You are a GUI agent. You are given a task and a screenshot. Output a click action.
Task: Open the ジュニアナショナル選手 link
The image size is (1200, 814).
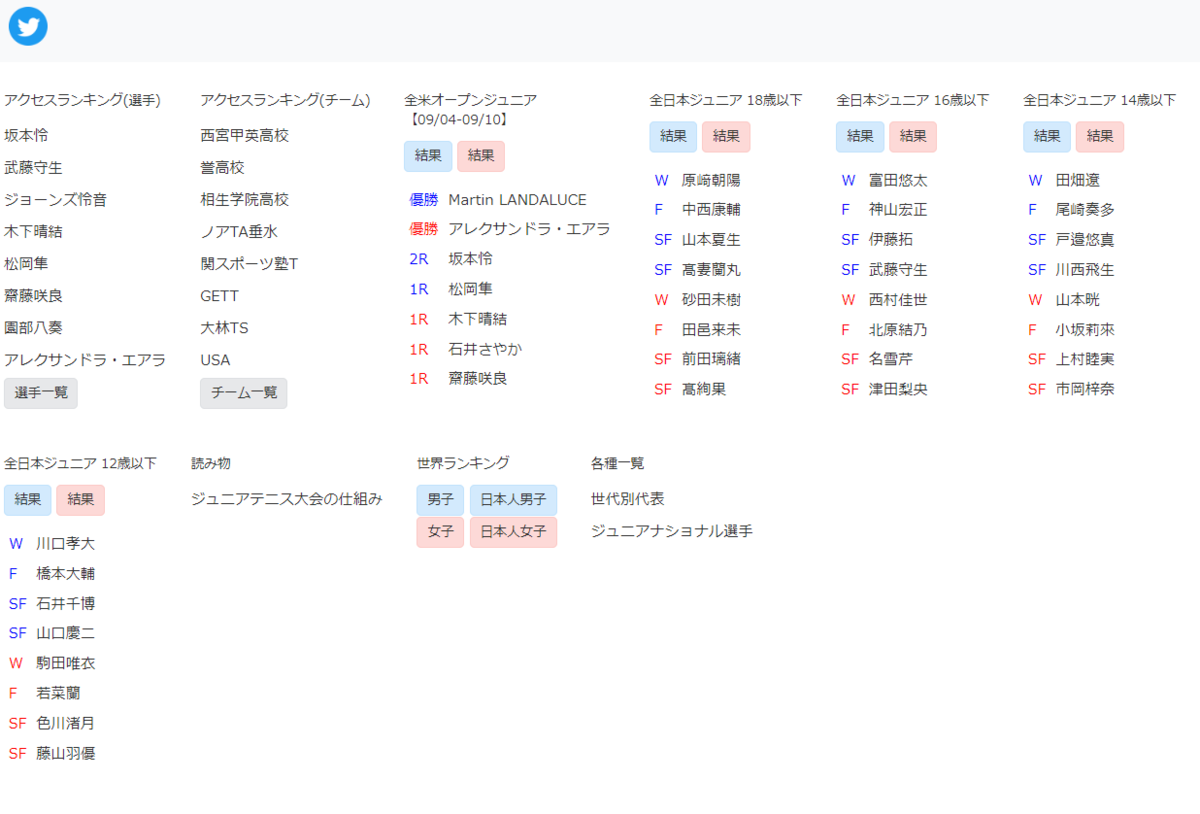click(x=671, y=531)
